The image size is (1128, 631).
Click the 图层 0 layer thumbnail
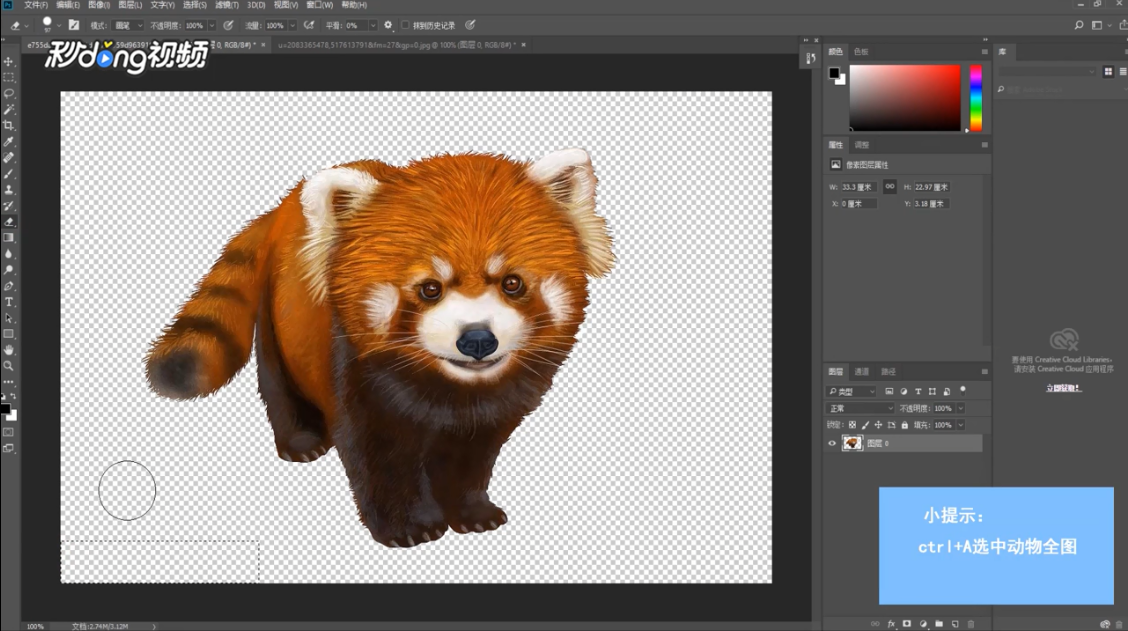853,443
